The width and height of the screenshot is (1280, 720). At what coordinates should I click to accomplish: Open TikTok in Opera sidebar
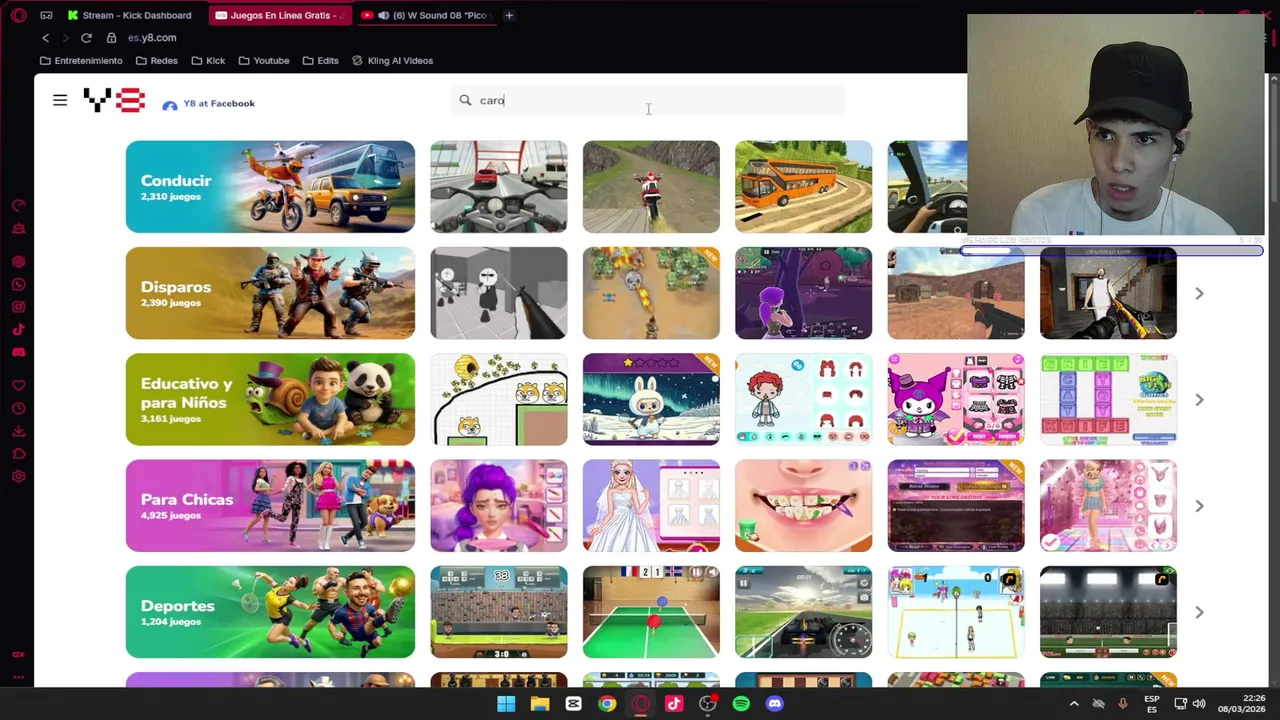[18, 329]
